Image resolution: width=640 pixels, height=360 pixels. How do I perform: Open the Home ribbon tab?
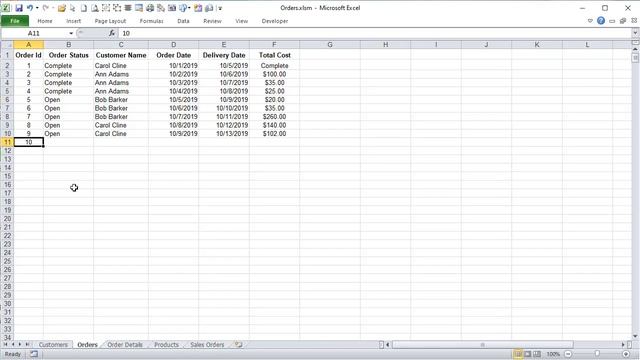point(45,21)
